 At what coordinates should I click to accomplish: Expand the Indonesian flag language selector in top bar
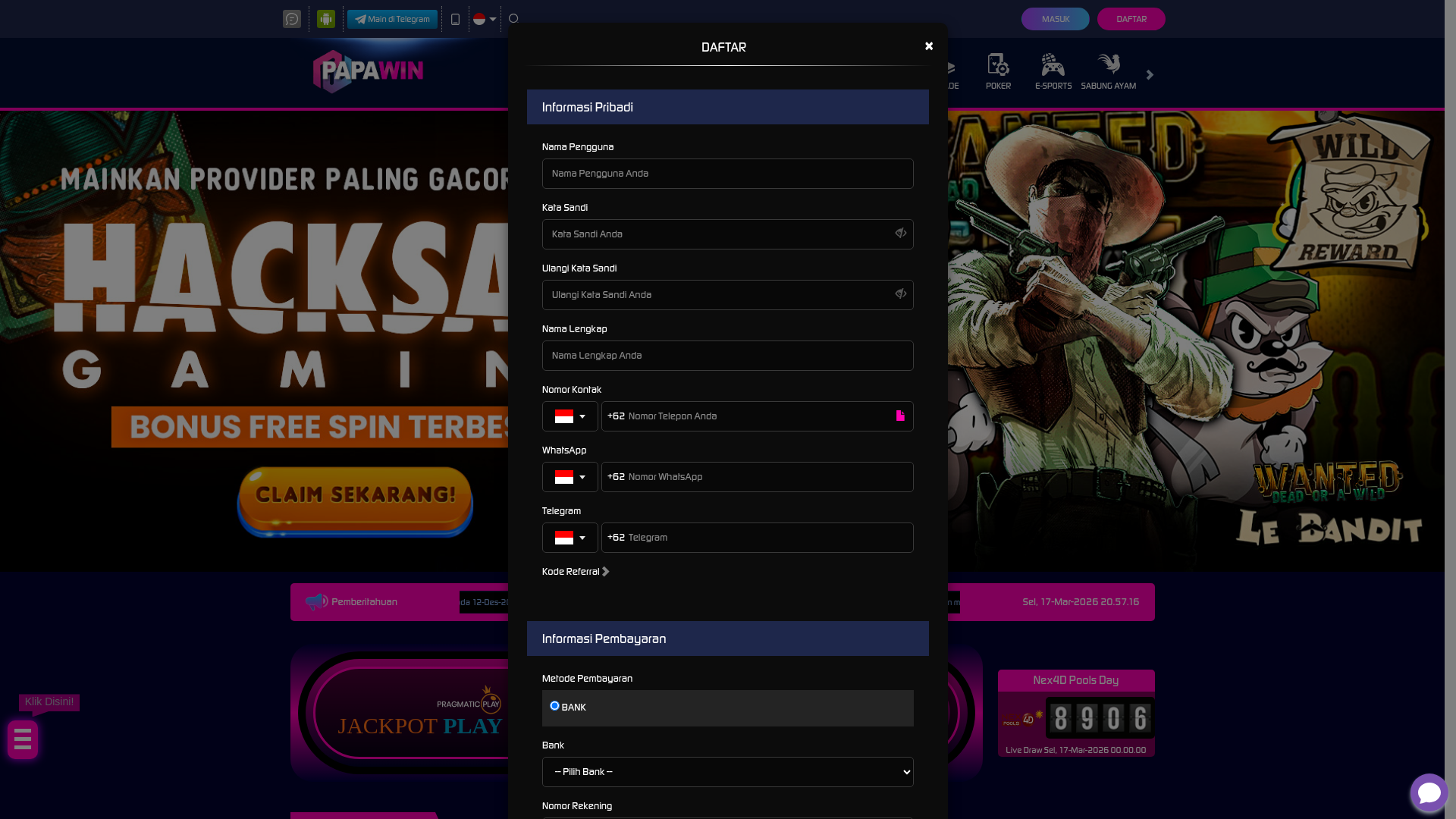tap(485, 20)
